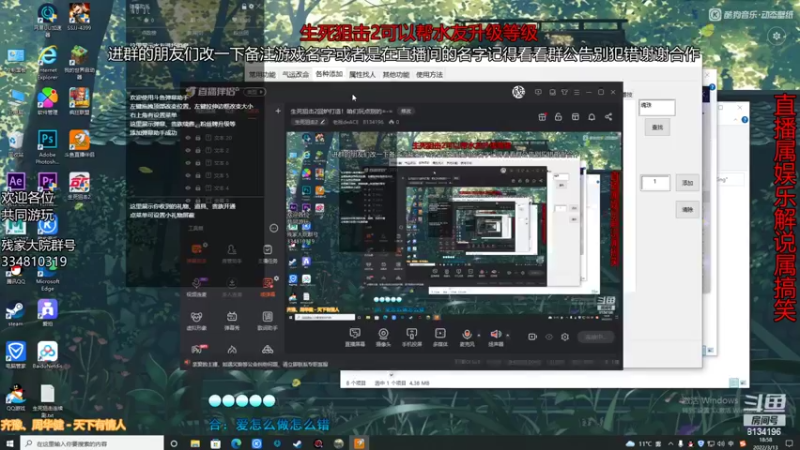Add a multimedia source

click(x=440, y=334)
